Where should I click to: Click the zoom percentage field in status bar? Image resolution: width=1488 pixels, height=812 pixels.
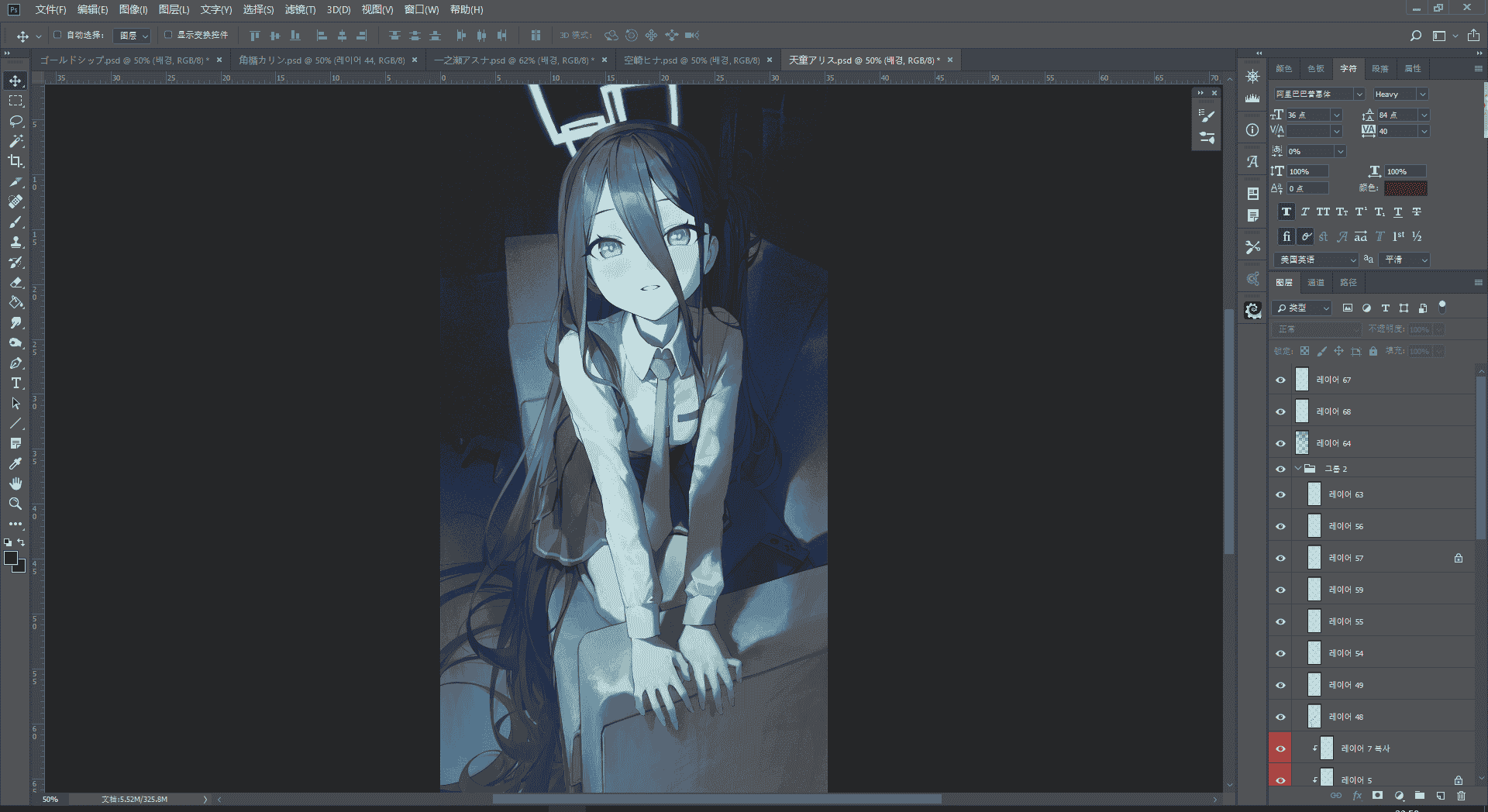coord(50,799)
